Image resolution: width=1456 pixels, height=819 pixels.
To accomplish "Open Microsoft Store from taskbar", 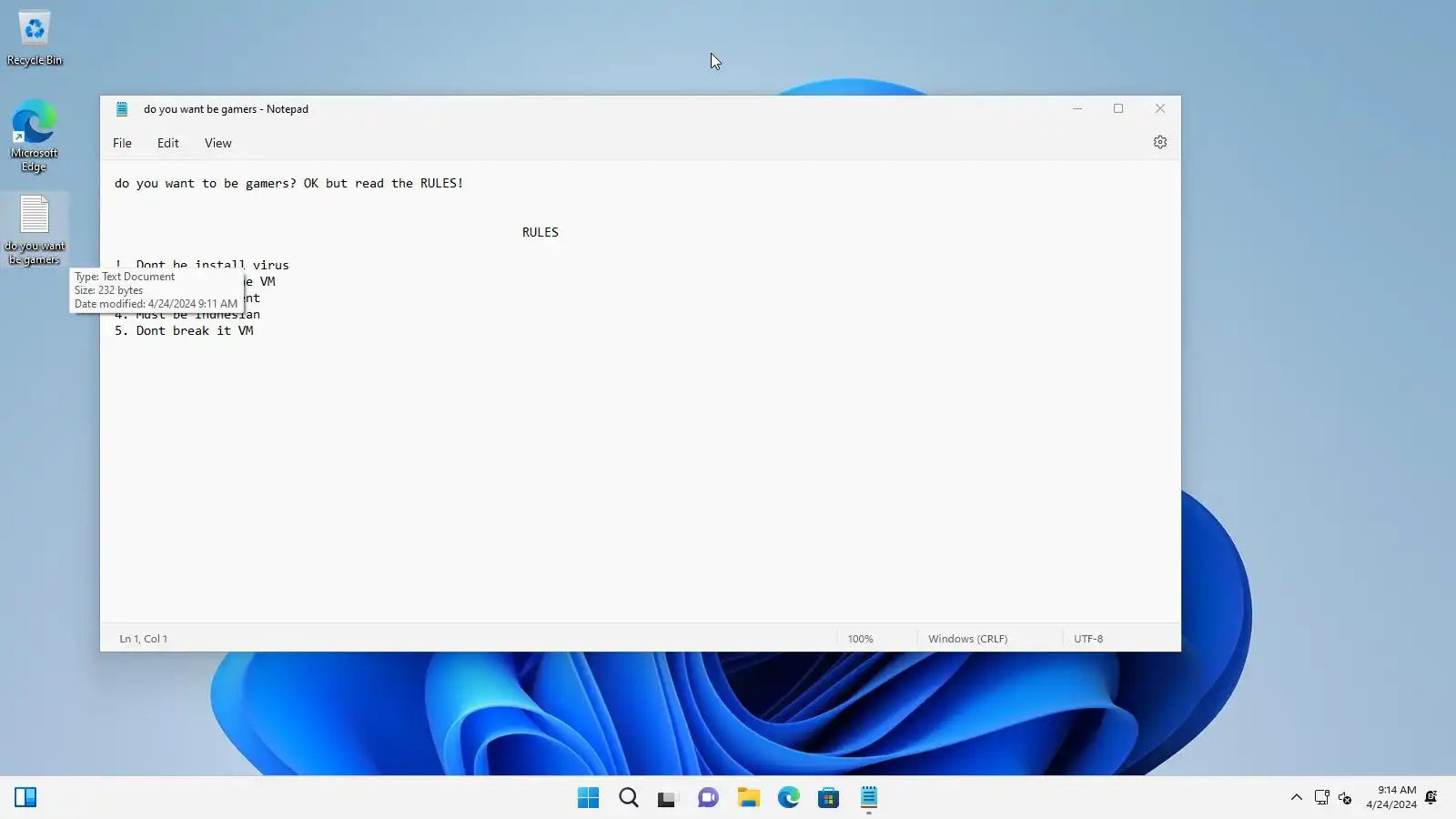I will pyautogui.click(x=829, y=798).
